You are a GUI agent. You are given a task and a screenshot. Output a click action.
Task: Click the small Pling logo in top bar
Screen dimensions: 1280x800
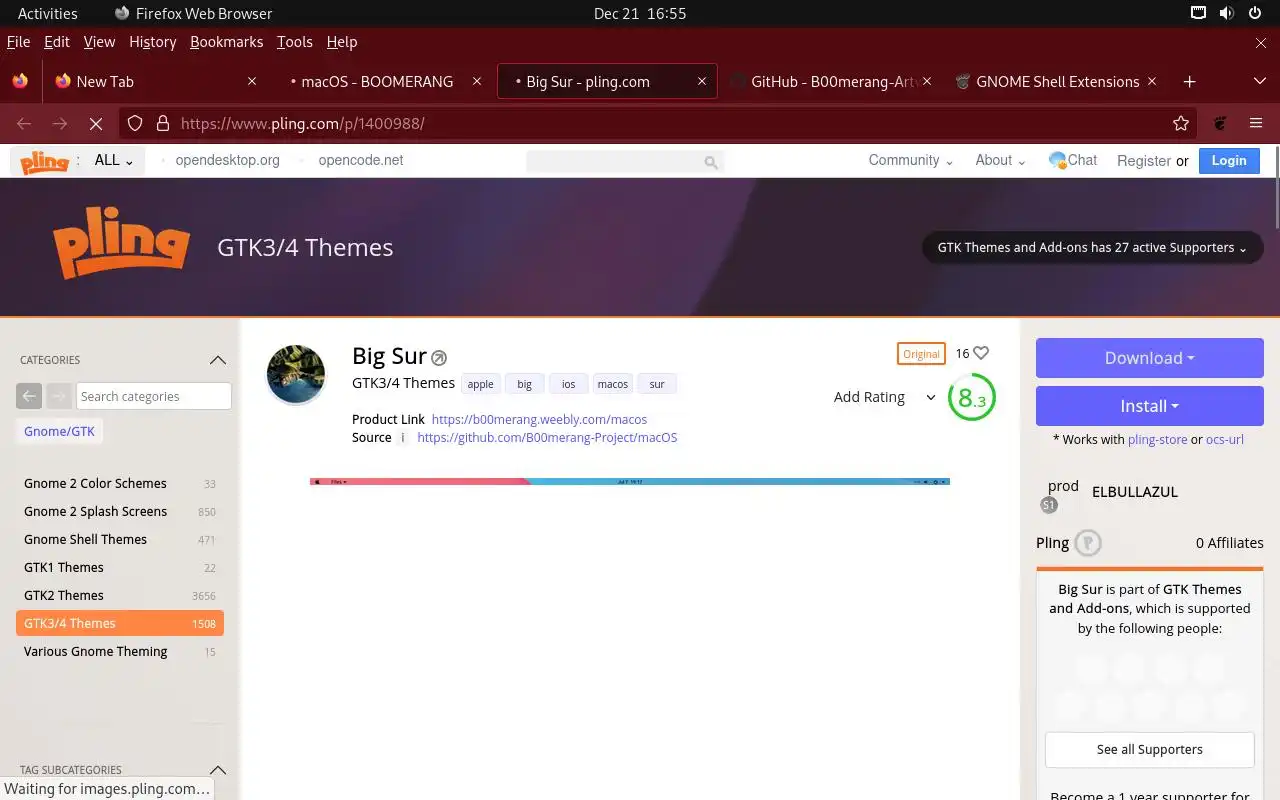[44, 161]
